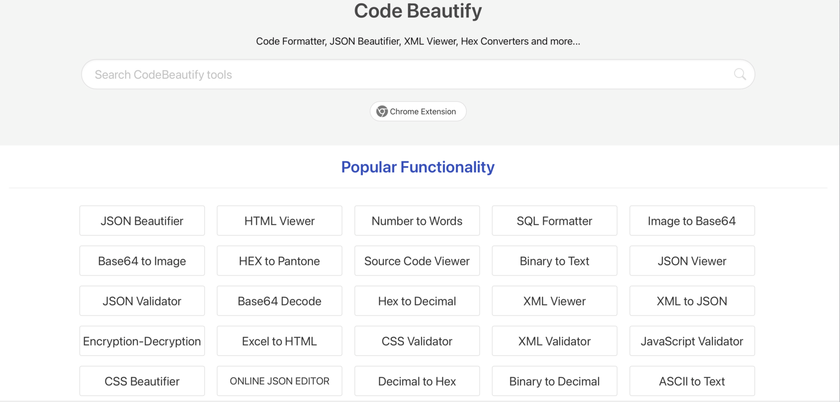Viewport: 840px width, 402px height.
Task: Go to Encryption-Decryption tool
Action: click(x=142, y=341)
